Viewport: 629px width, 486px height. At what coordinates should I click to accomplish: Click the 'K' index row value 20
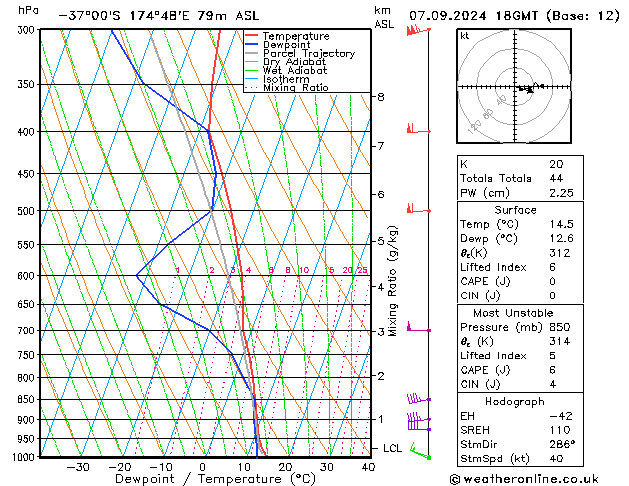point(556,164)
